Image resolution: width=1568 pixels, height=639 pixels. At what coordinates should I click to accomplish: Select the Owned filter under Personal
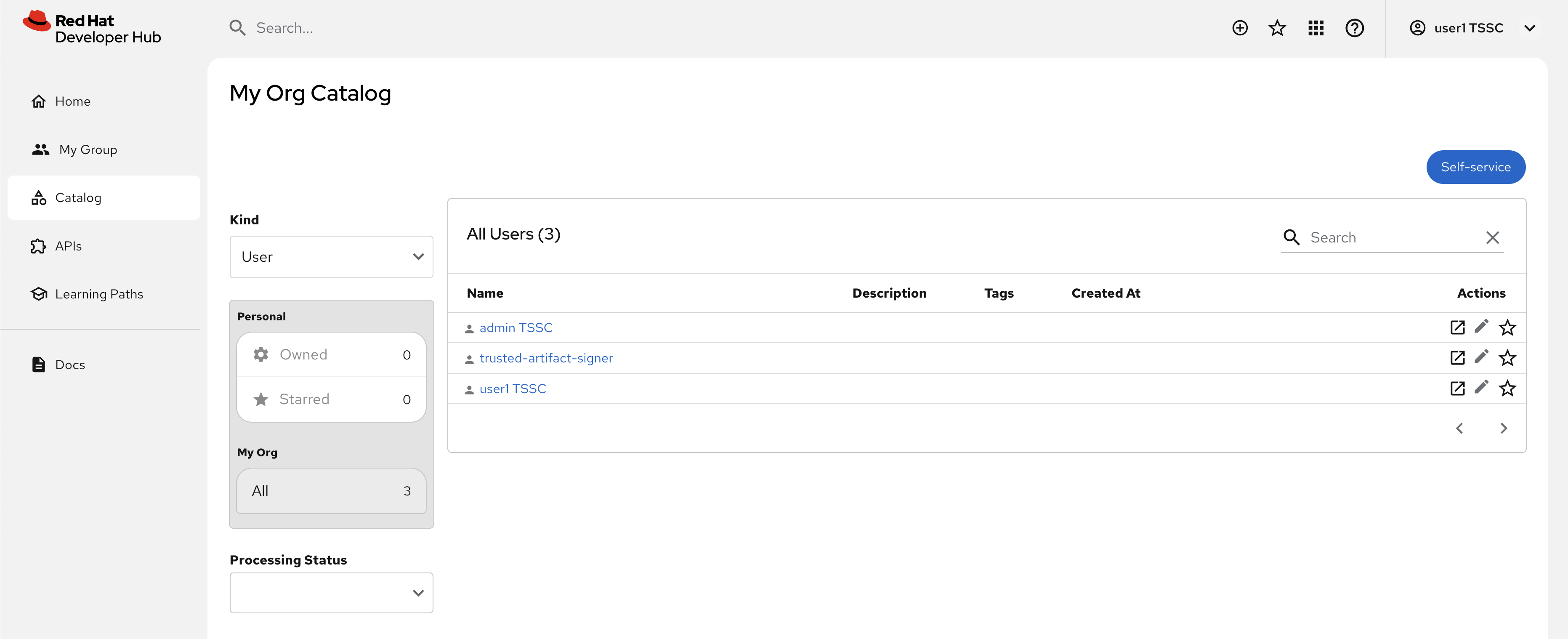(x=304, y=354)
